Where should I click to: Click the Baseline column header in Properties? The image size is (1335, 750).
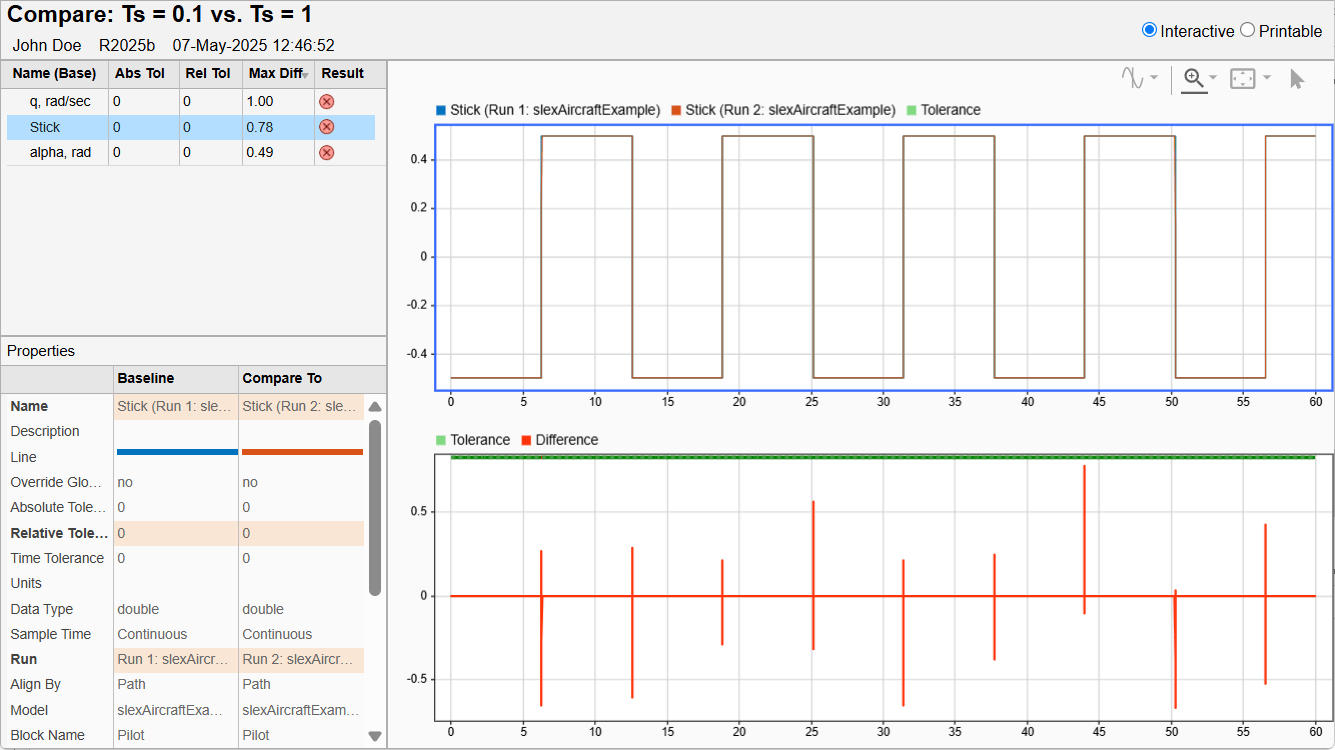click(176, 379)
